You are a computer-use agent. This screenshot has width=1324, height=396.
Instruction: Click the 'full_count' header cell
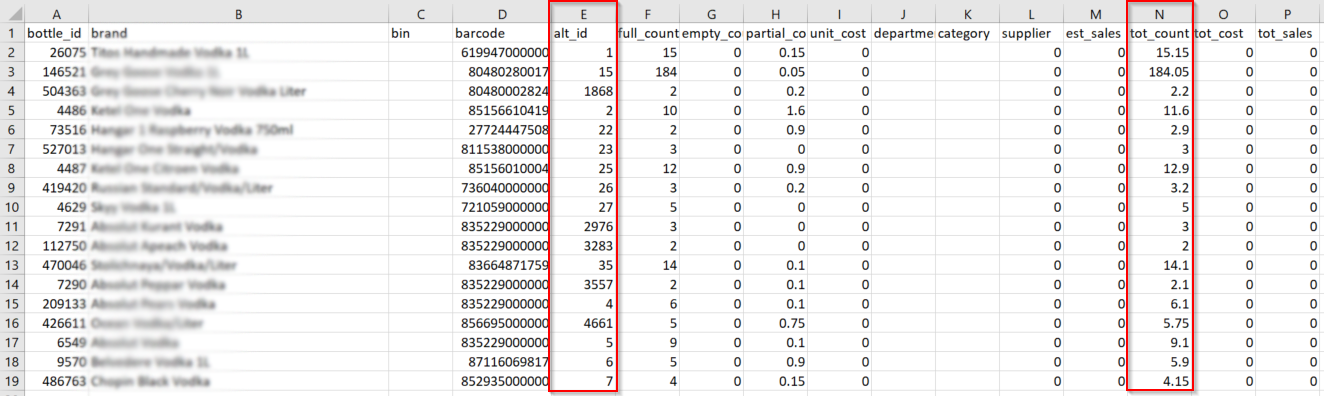click(x=648, y=33)
